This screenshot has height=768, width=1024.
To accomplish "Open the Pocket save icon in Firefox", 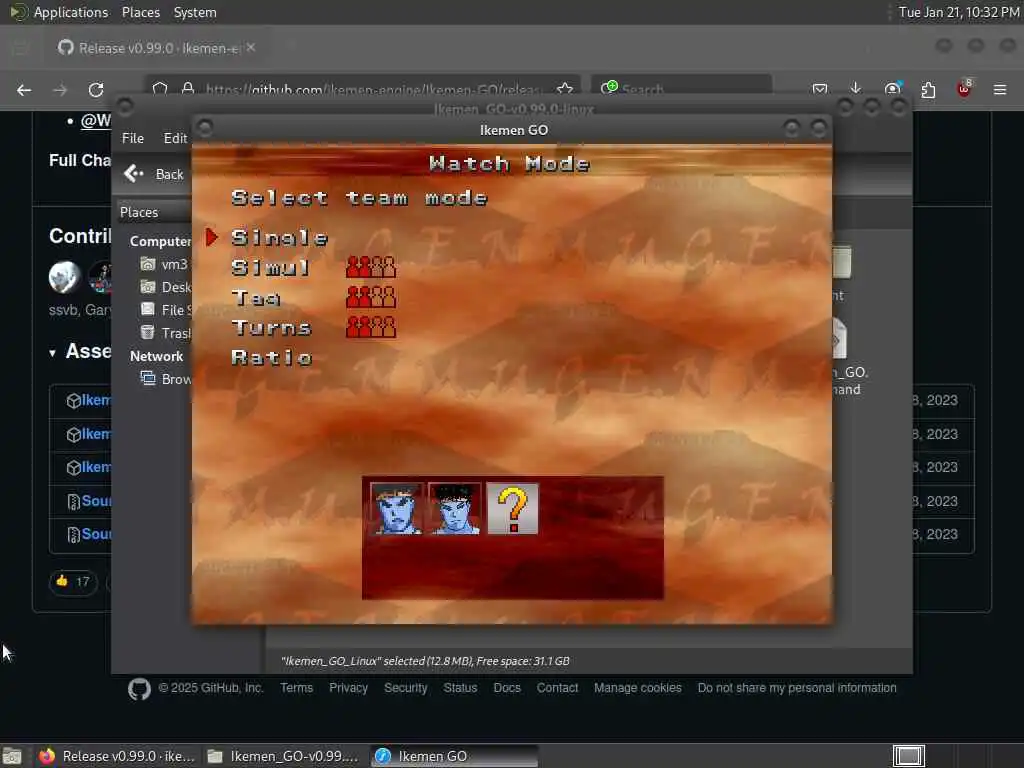I will (820, 89).
